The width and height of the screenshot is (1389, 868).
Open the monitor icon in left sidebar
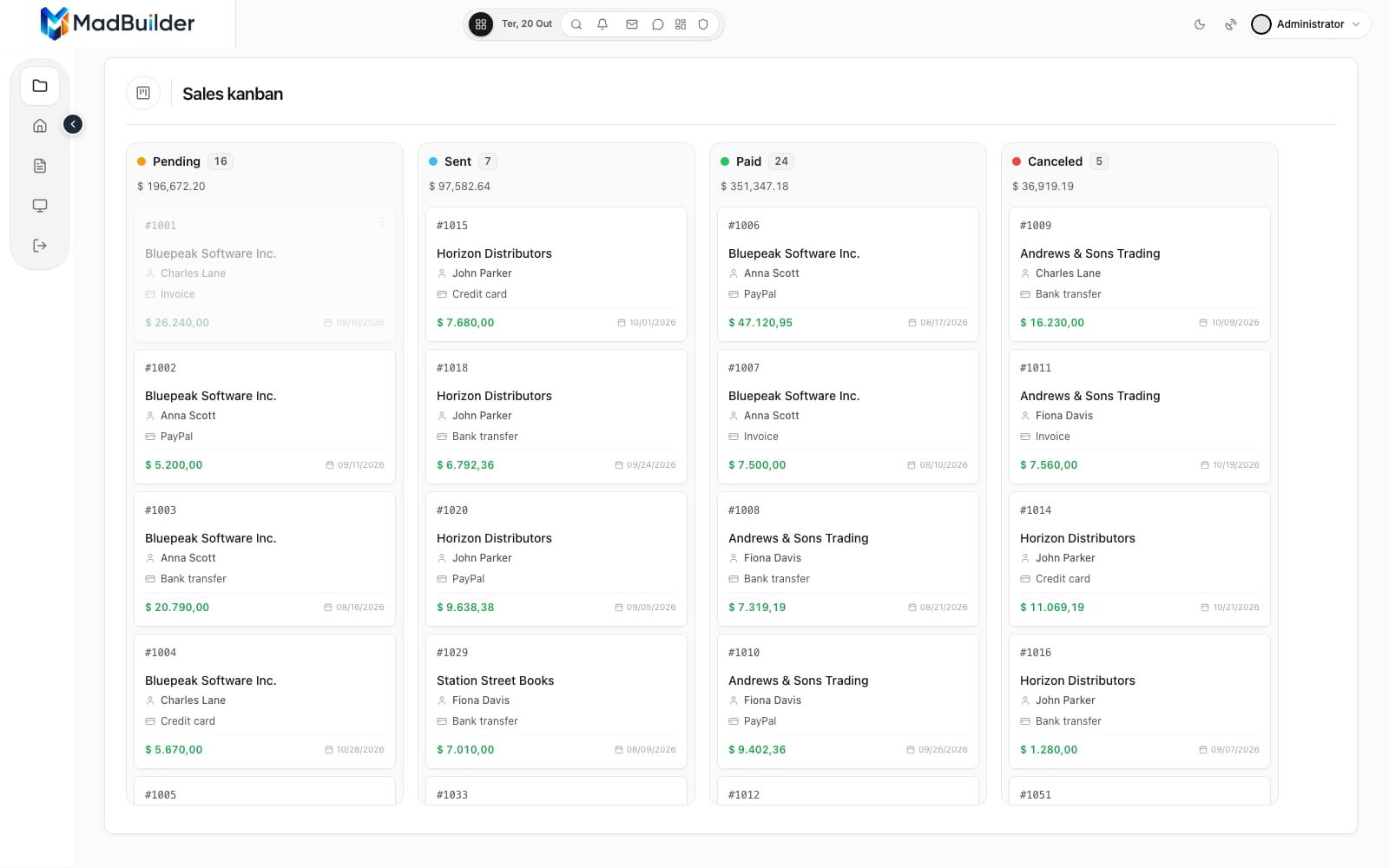pyautogui.click(x=40, y=206)
